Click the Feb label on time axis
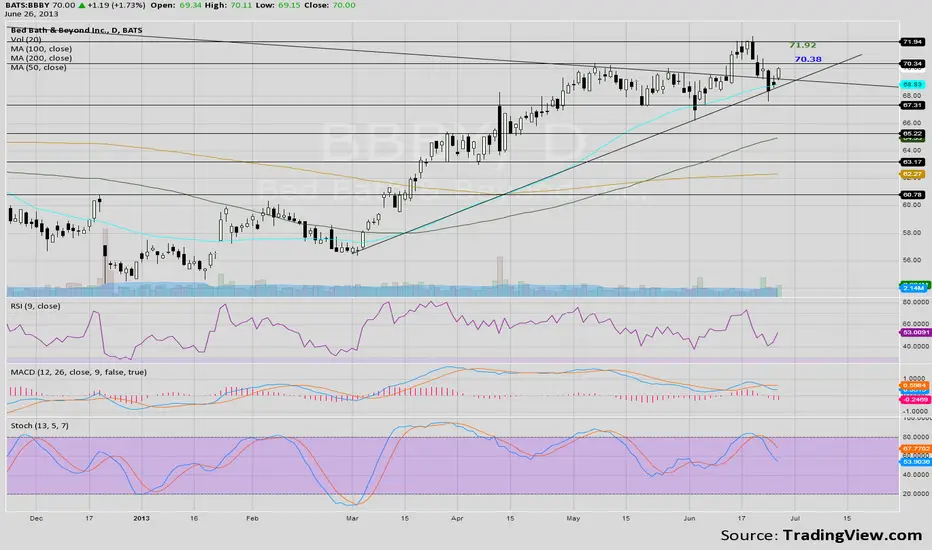Screen dimensions: 932x550 click(x=252, y=518)
